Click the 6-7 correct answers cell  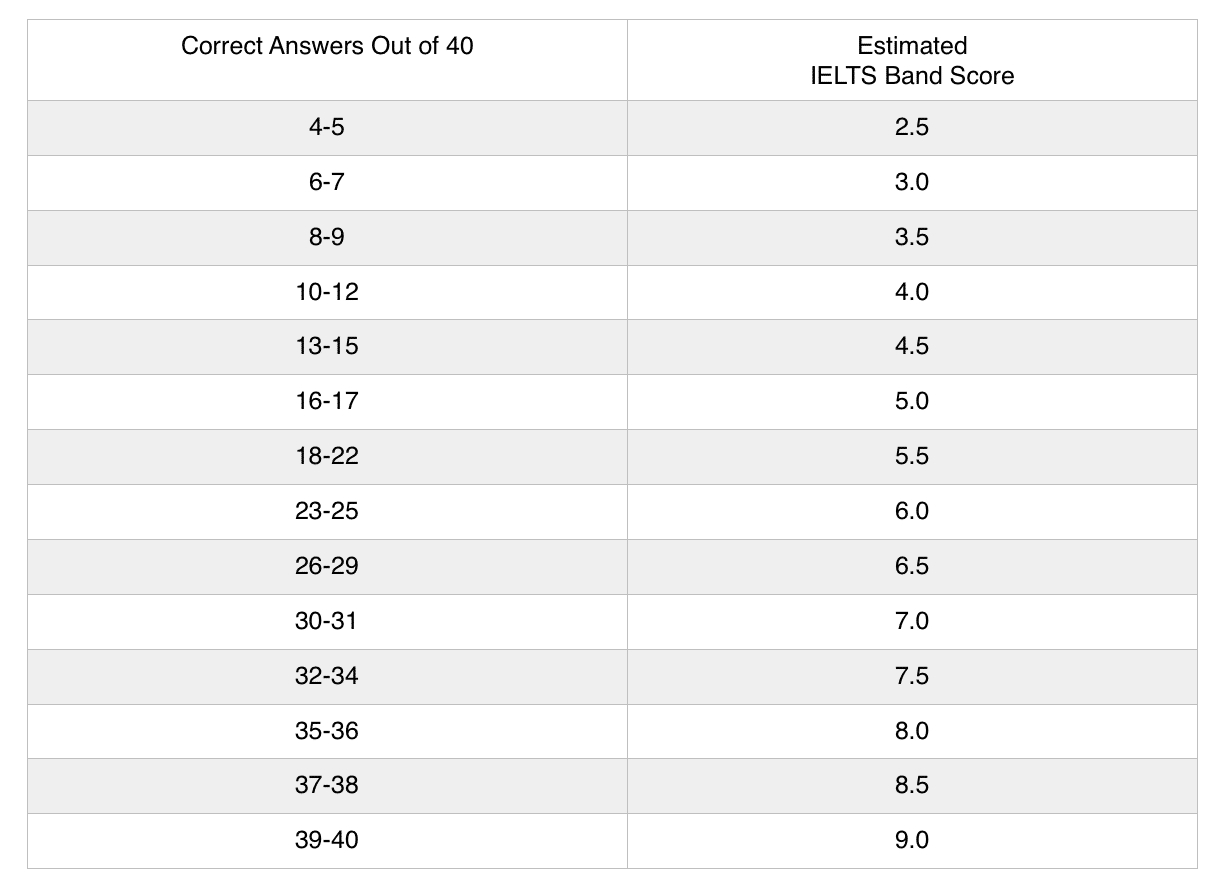tap(327, 182)
